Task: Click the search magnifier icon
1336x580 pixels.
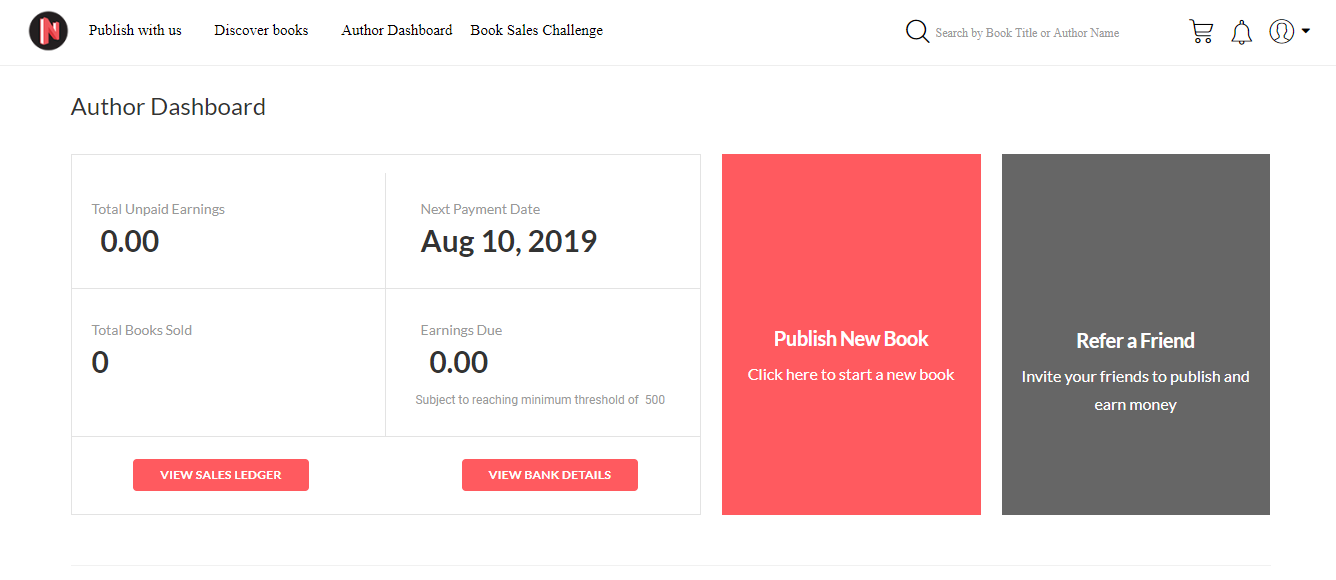Action: (916, 31)
